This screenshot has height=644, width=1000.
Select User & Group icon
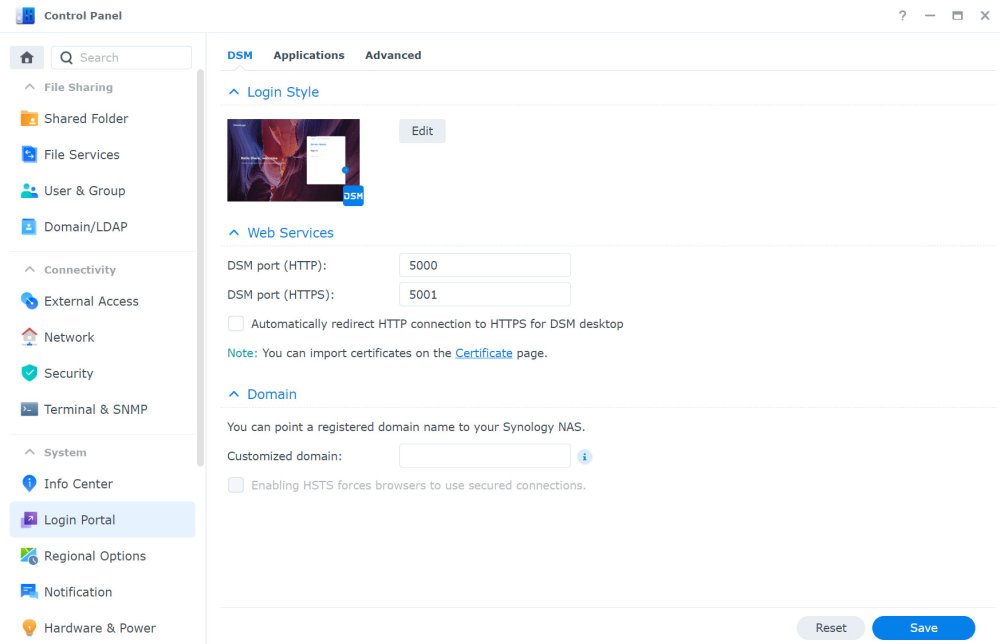click(29, 191)
